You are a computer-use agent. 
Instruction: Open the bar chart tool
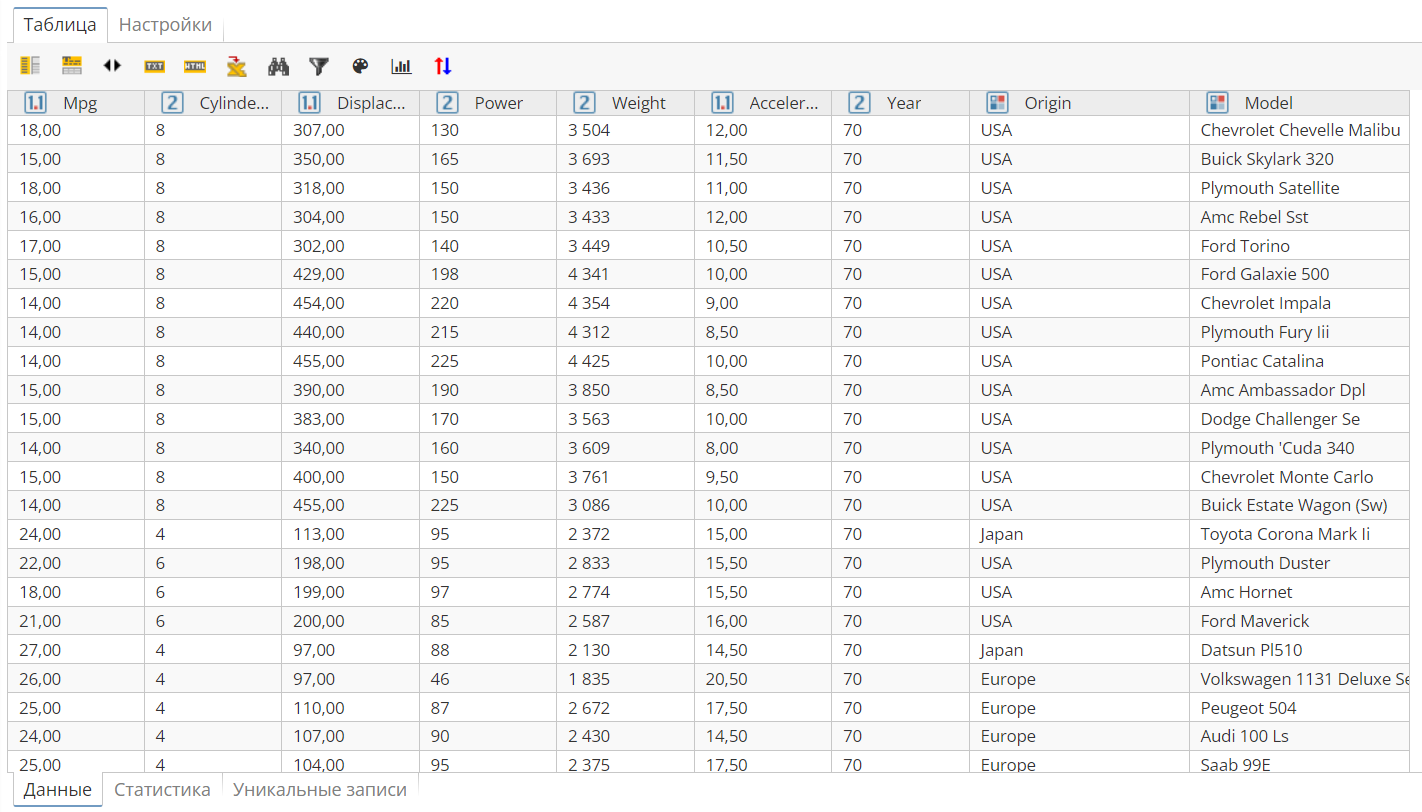[401, 66]
